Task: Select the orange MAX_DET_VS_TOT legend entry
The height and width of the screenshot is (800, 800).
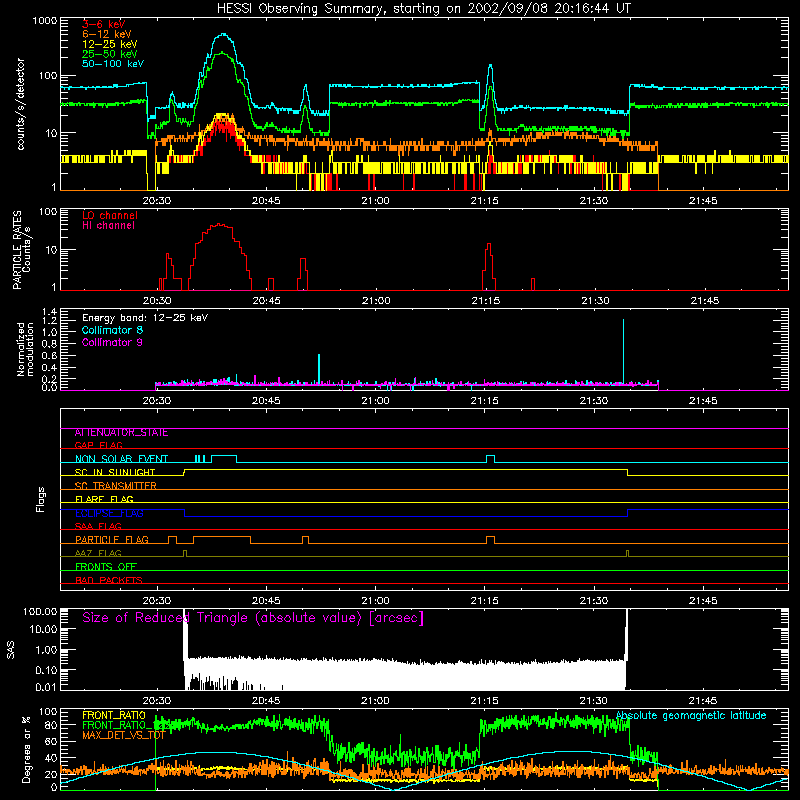Action: (x=123, y=735)
